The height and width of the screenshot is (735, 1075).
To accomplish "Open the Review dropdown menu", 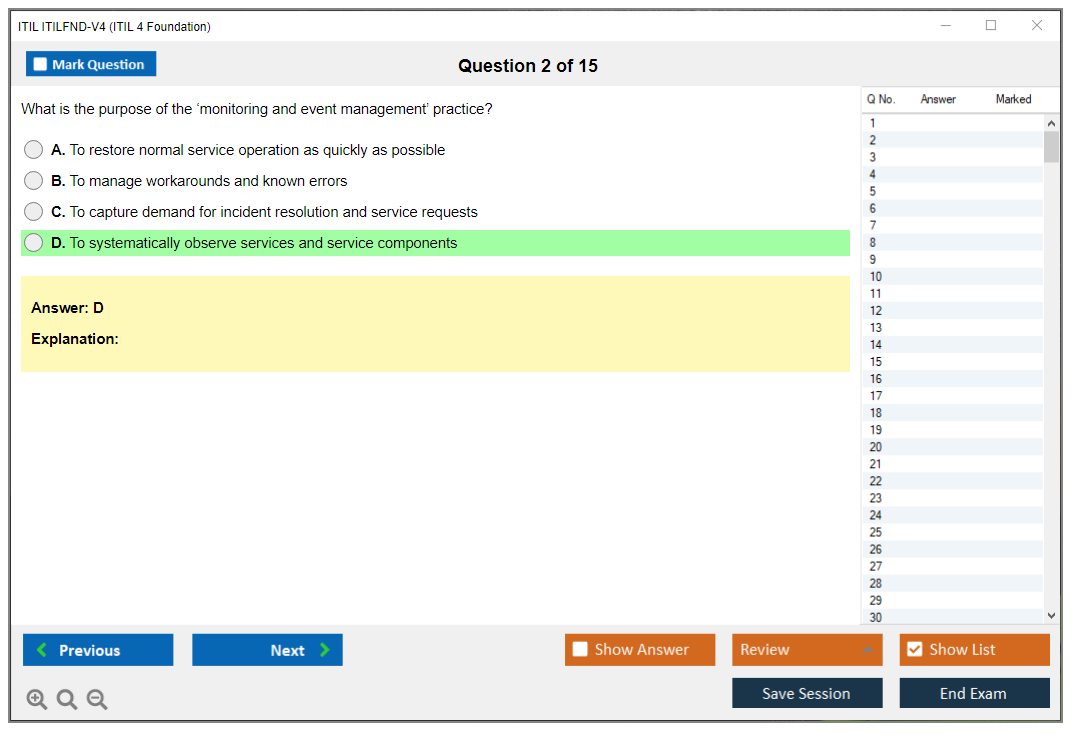I will pyautogui.click(x=806, y=650).
